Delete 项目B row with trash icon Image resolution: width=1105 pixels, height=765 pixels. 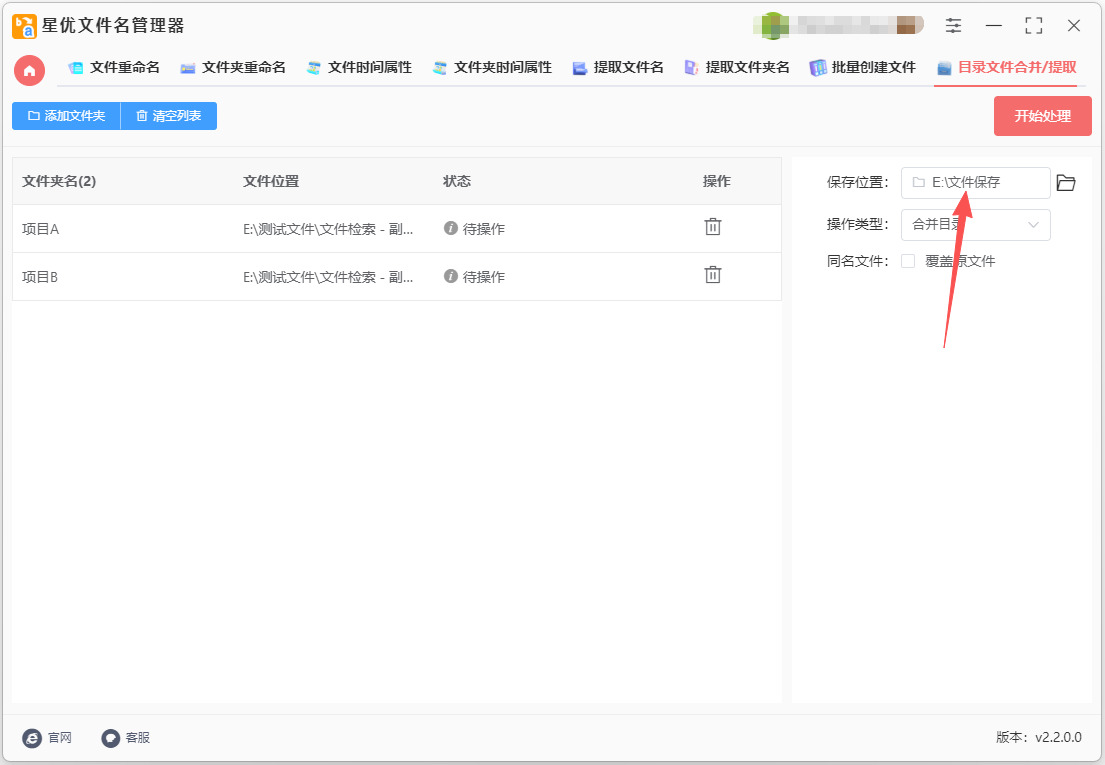coord(712,275)
